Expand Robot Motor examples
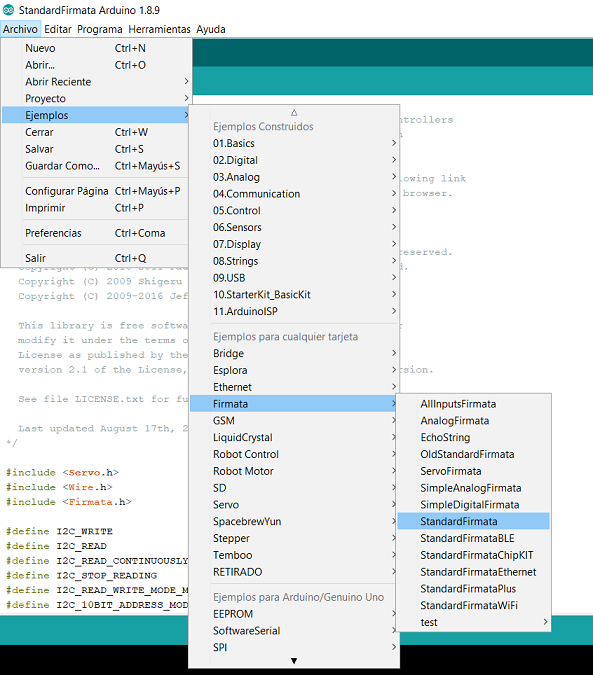 [294, 471]
